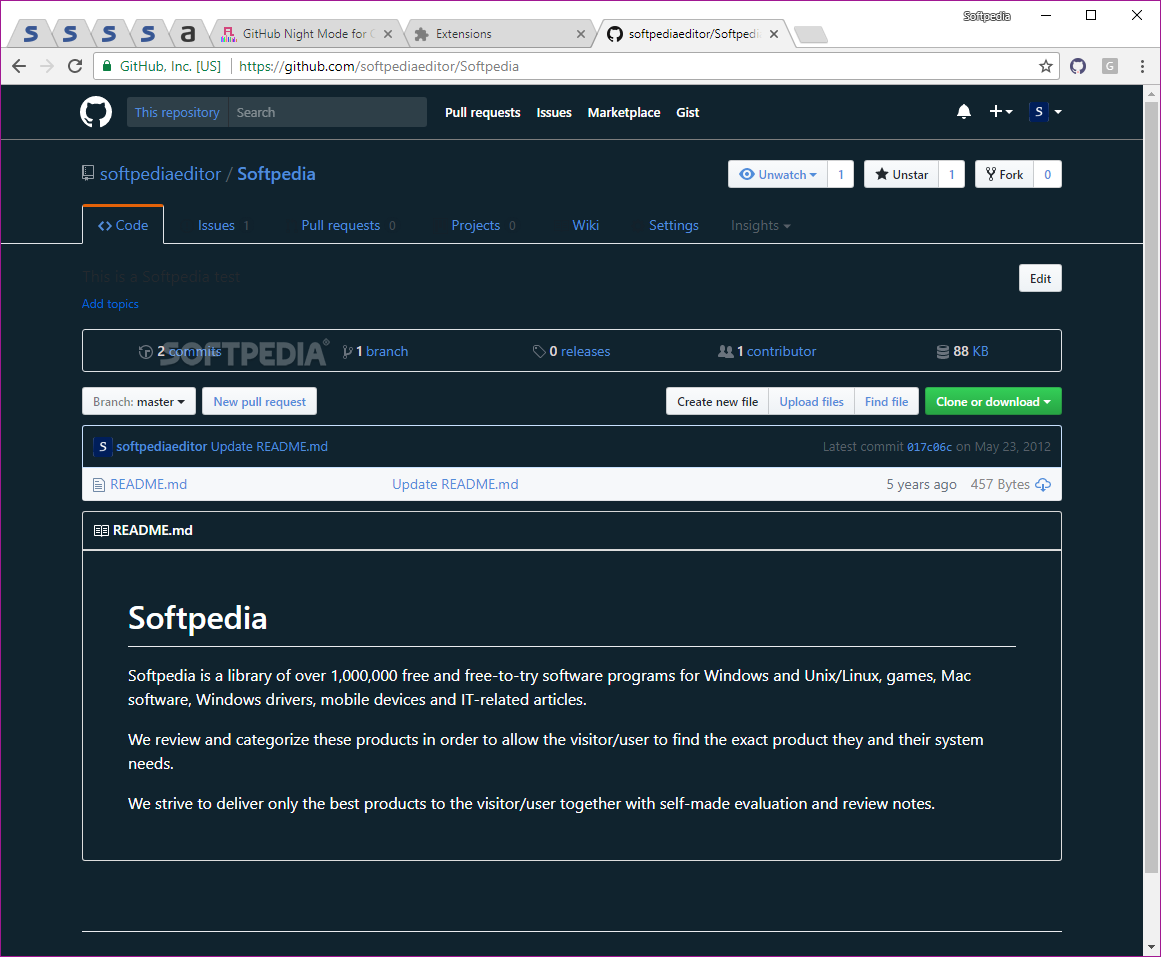
Task: Click in the repository Search field
Action: click(x=327, y=112)
